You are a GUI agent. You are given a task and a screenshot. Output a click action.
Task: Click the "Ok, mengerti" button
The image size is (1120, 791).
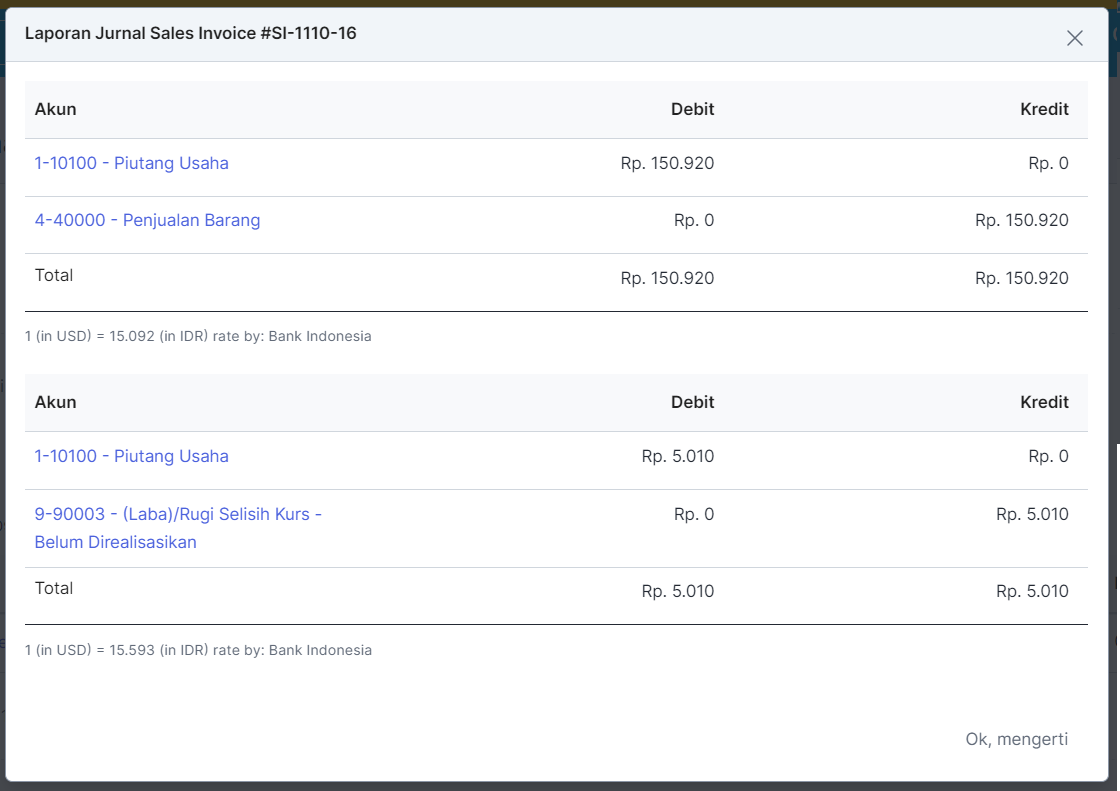point(1016,739)
